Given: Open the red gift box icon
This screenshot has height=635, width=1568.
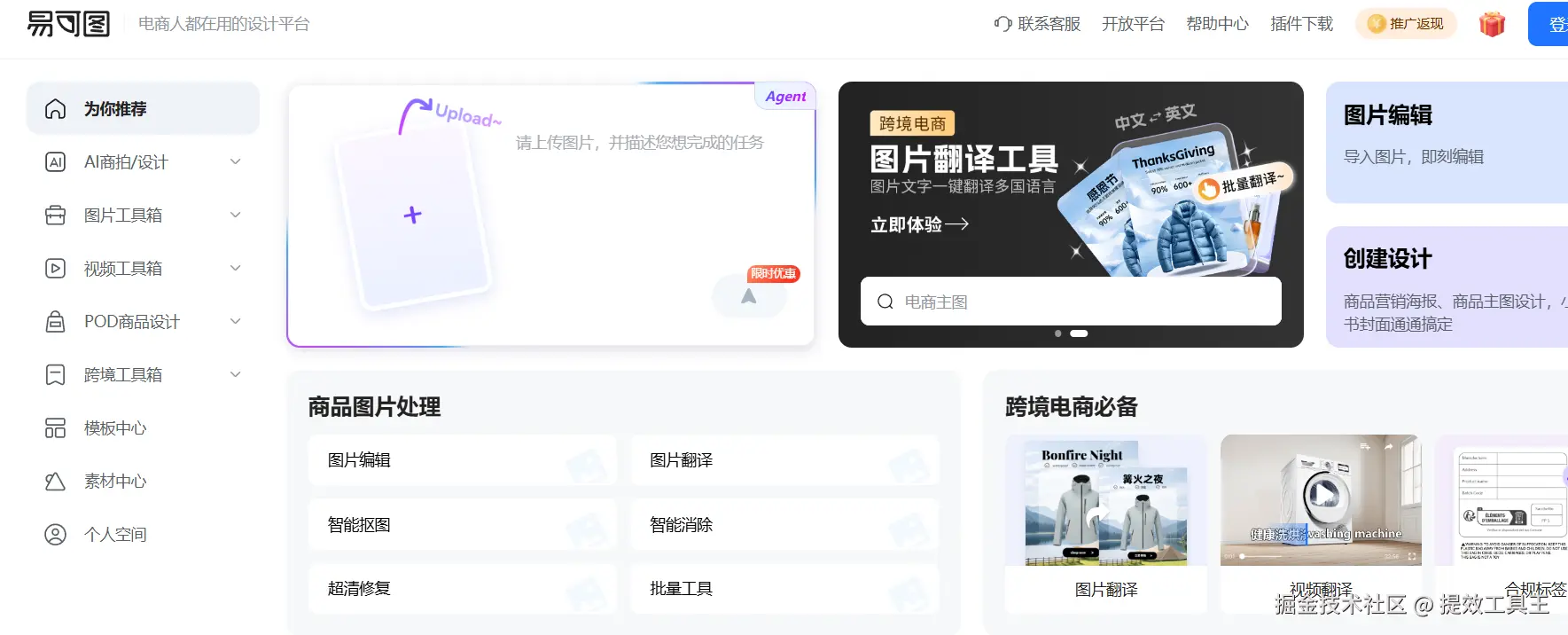Looking at the screenshot, I should pyautogui.click(x=1492, y=24).
